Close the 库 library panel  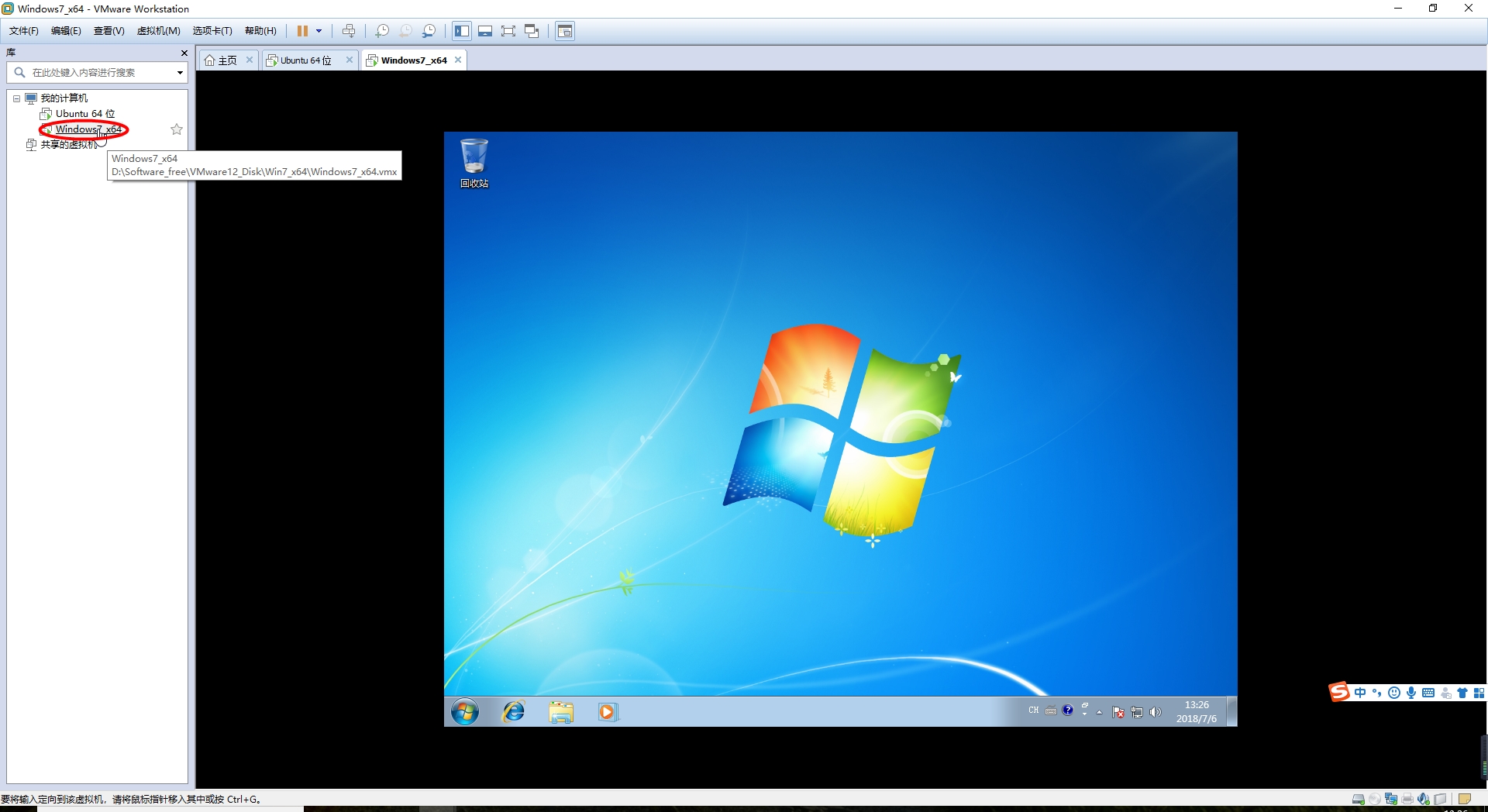coord(184,53)
